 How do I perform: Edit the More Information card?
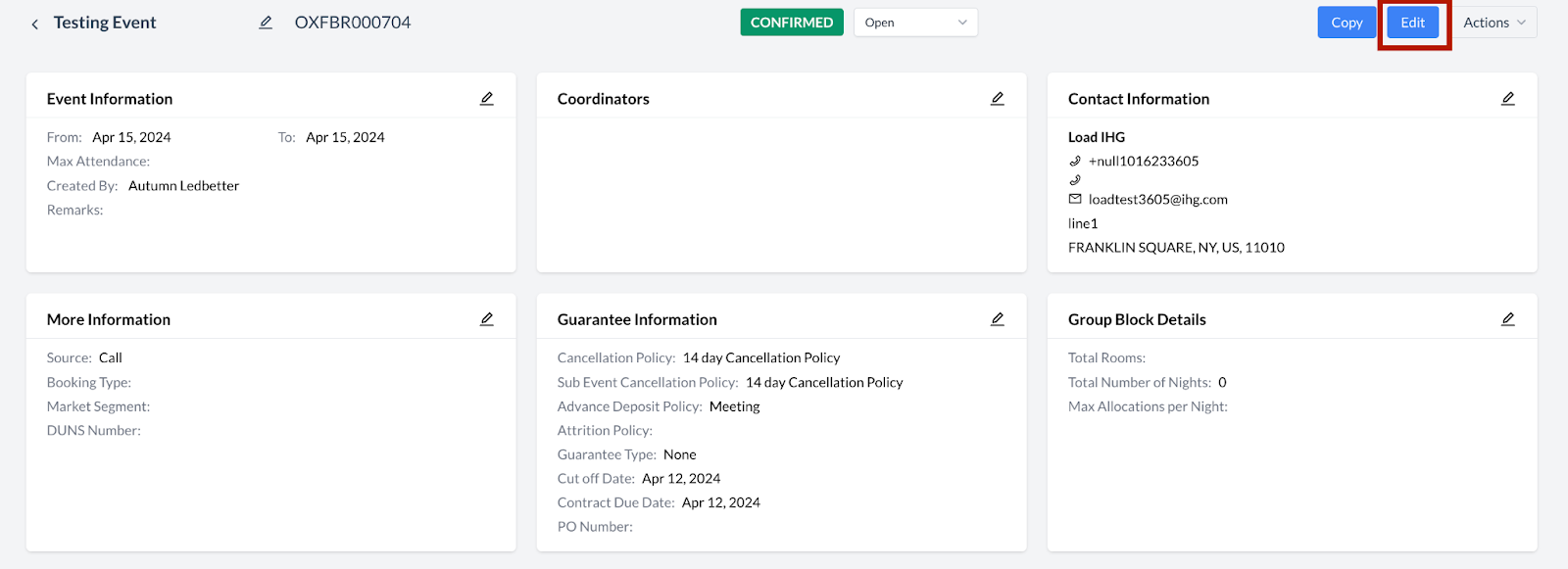487,319
